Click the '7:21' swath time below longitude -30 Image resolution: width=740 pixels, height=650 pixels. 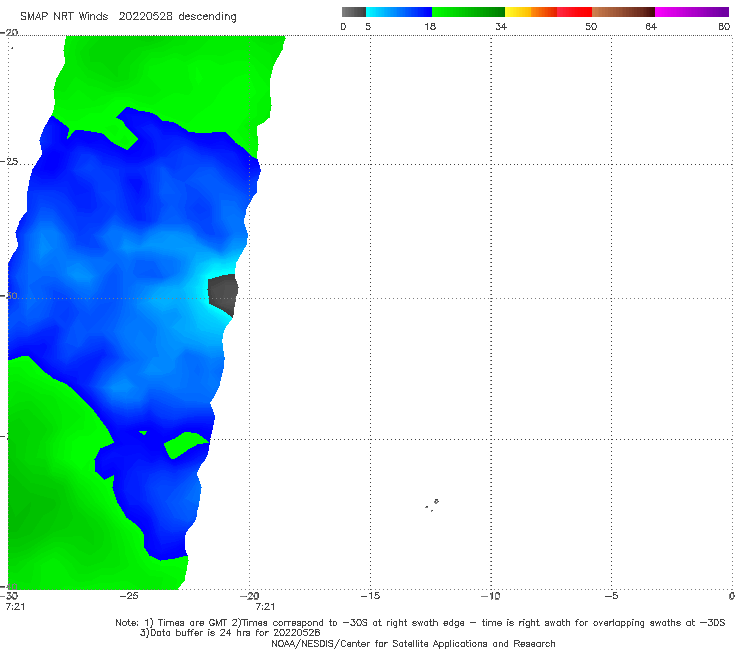coord(15,607)
